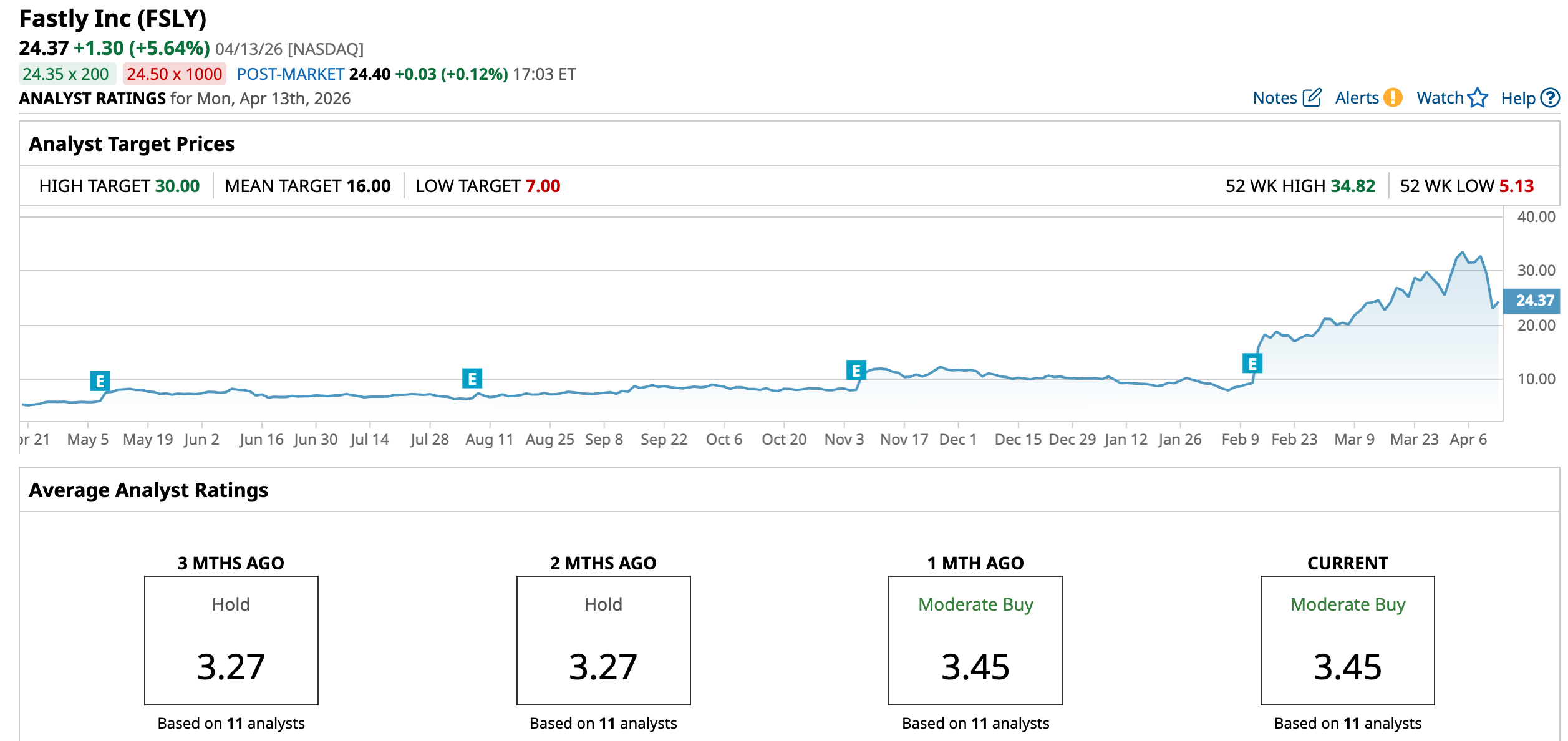Select the 3 MTHS AGO rating box
This screenshot has height=741, width=1568.
pos(231,640)
